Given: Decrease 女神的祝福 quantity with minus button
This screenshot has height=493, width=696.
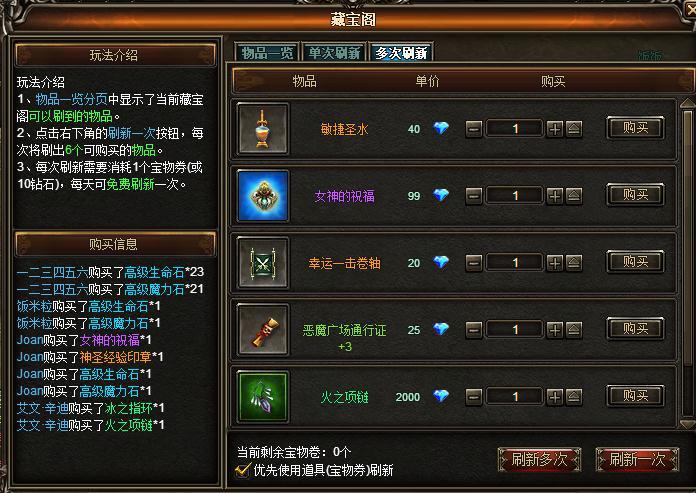Looking at the screenshot, I should [x=474, y=196].
